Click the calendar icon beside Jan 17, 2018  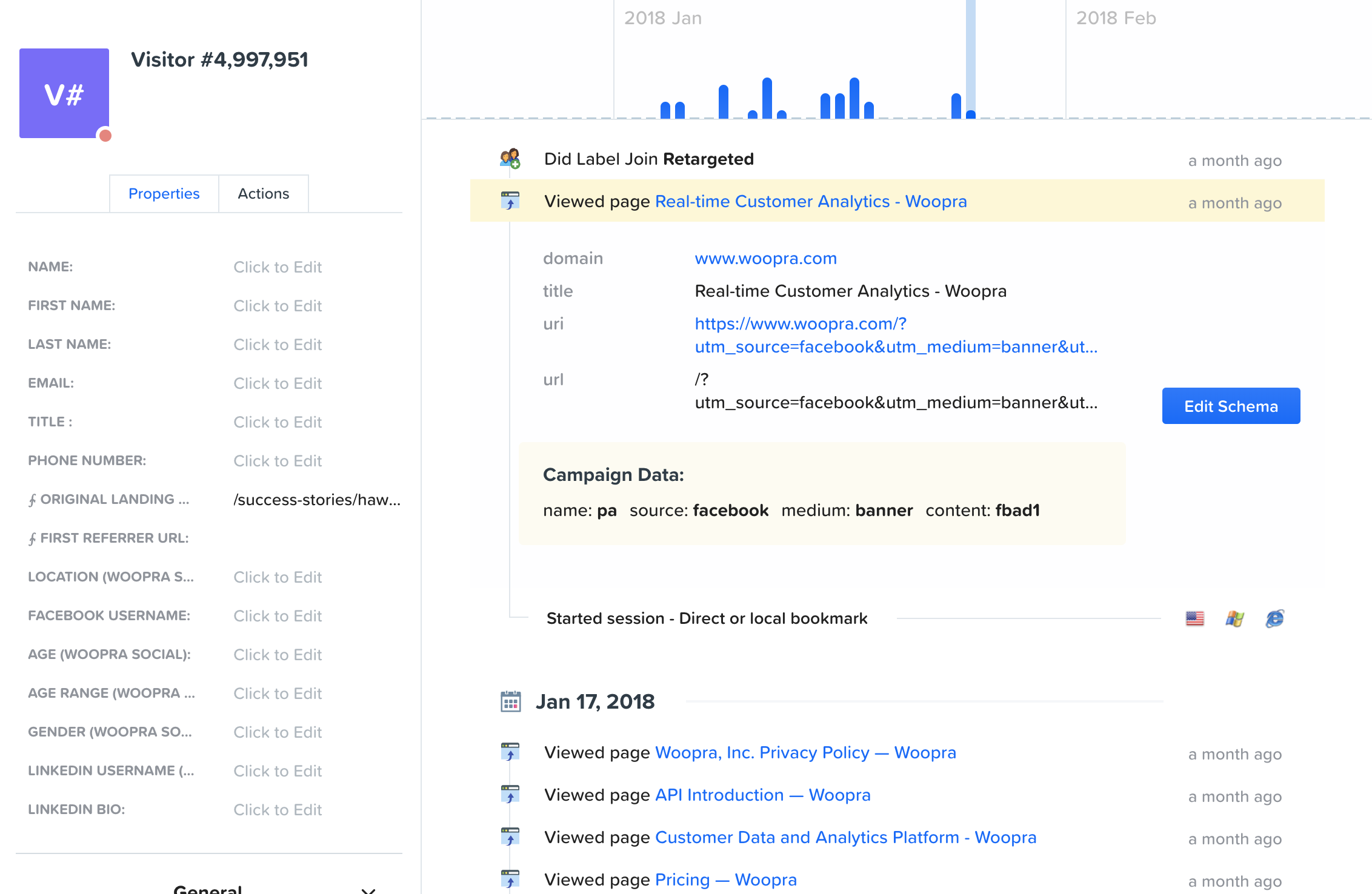click(510, 701)
